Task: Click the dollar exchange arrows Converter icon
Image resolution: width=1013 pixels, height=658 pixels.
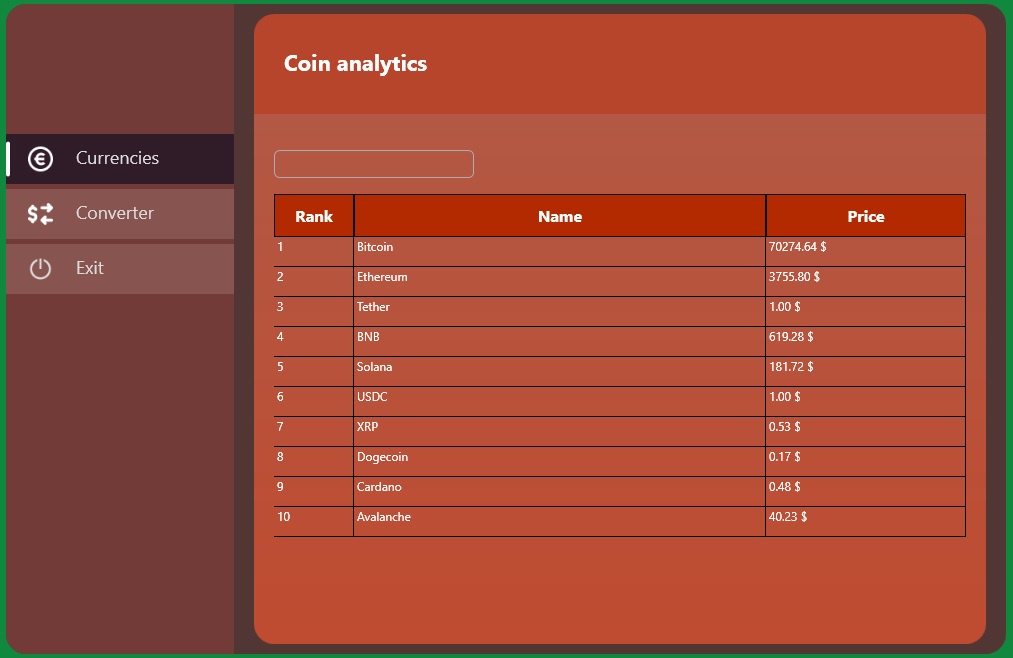Action: pos(40,214)
